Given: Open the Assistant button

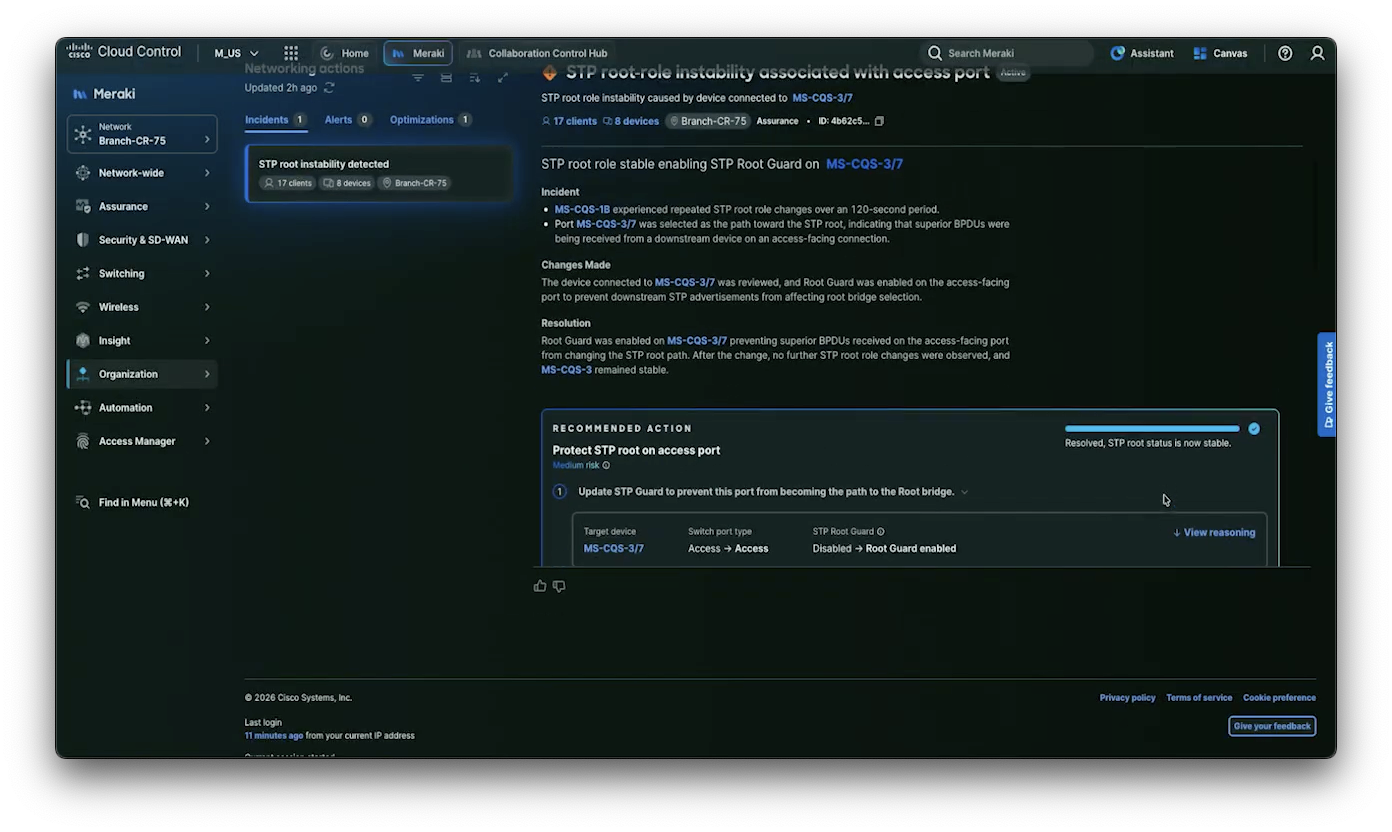Looking at the screenshot, I should [1142, 53].
